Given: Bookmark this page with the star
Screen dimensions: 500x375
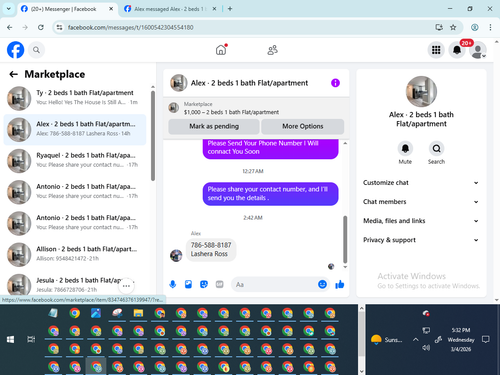Looking at the screenshot, I should coord(453,27).
